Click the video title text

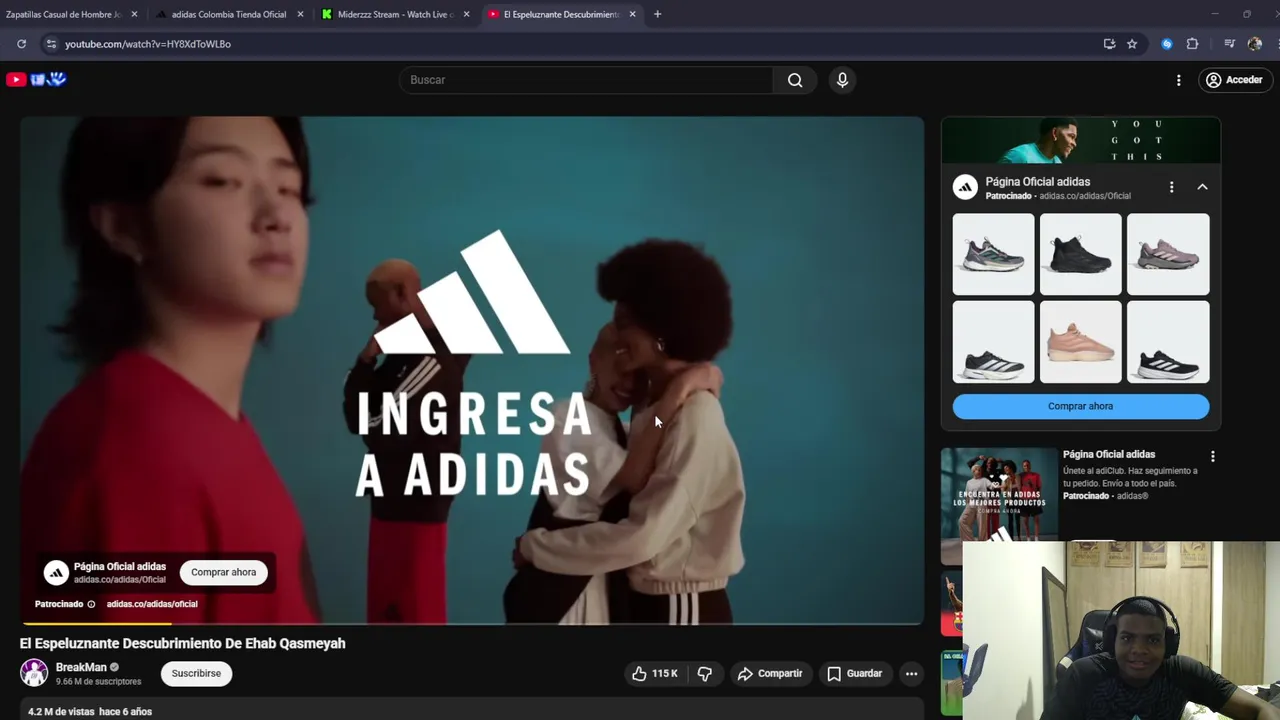tap(182, 643)
